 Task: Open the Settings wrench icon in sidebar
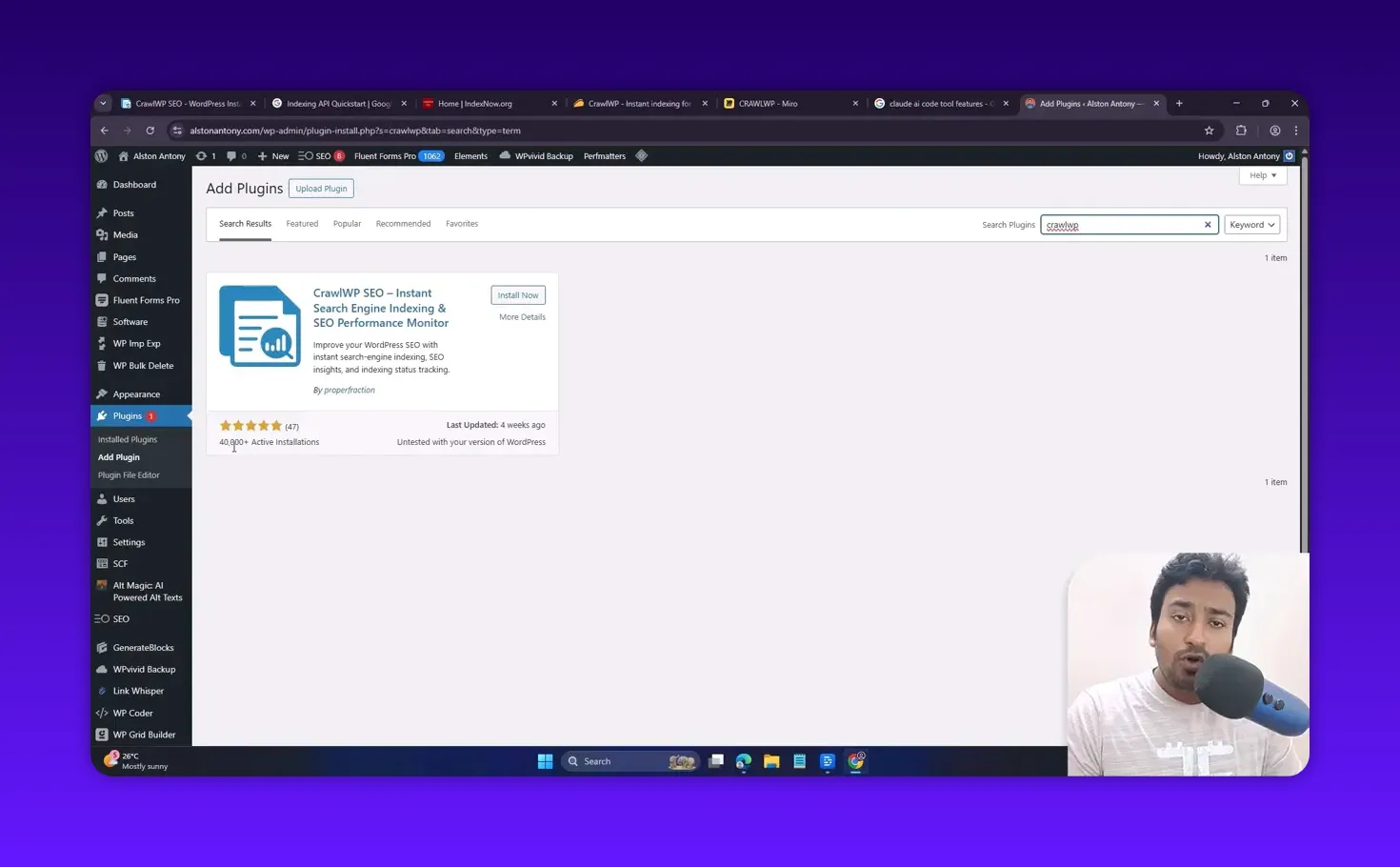(104, 541)
